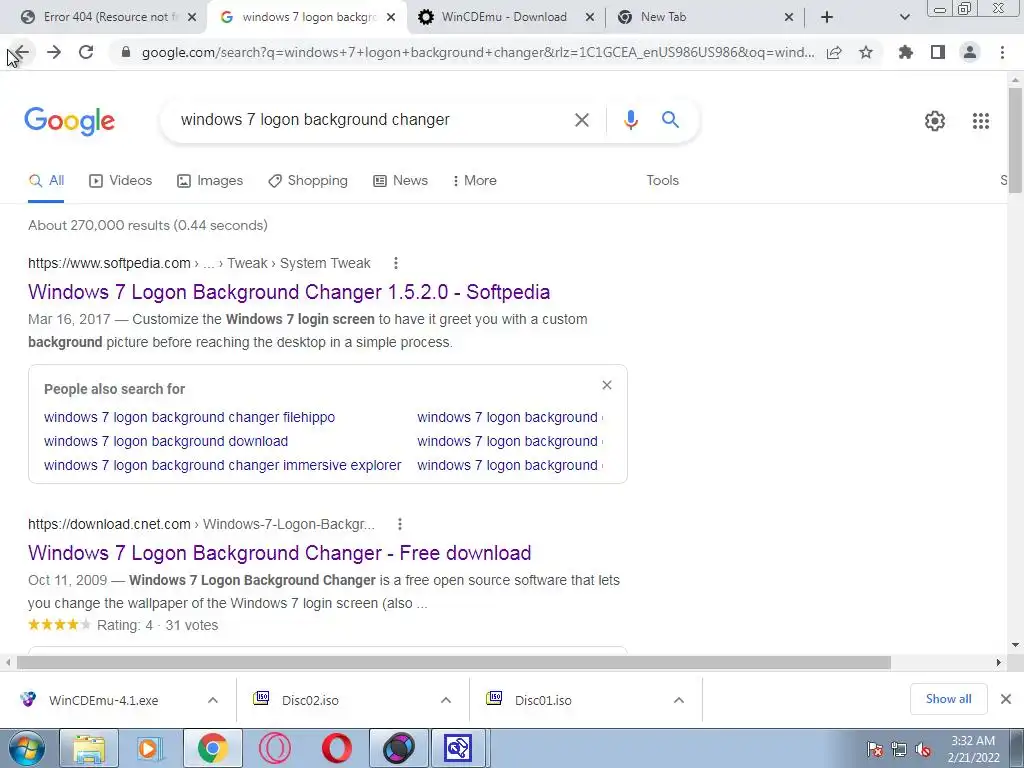Image resolution: width=1024 pixels, height=768 pixels.
Task: Search logon background changer immersive explorer suggestion
Action: click(x=223, y=466)
